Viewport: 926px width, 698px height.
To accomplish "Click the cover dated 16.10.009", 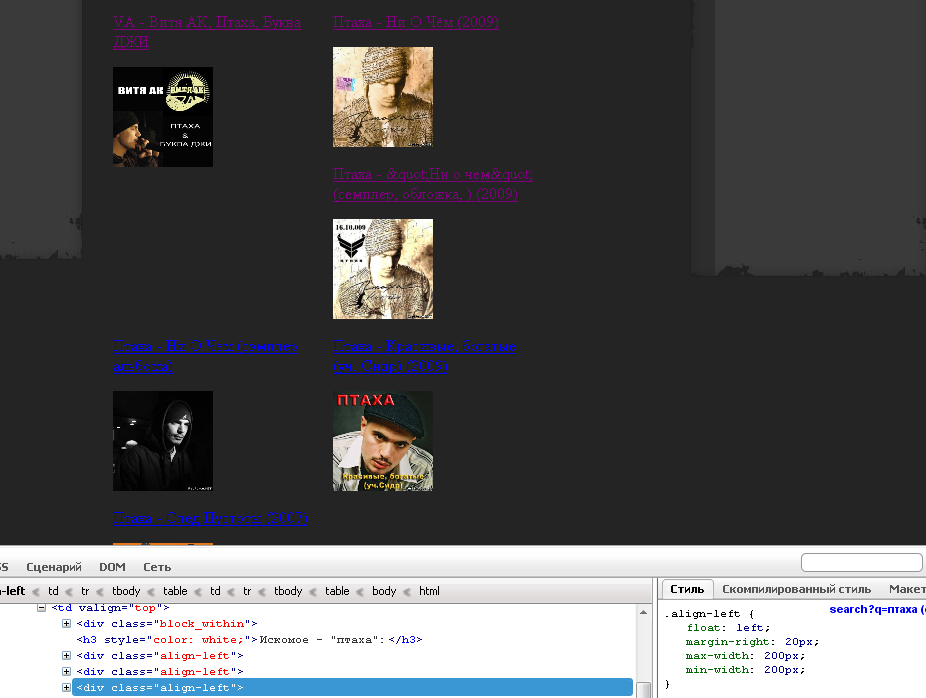I will click(383, 269).
